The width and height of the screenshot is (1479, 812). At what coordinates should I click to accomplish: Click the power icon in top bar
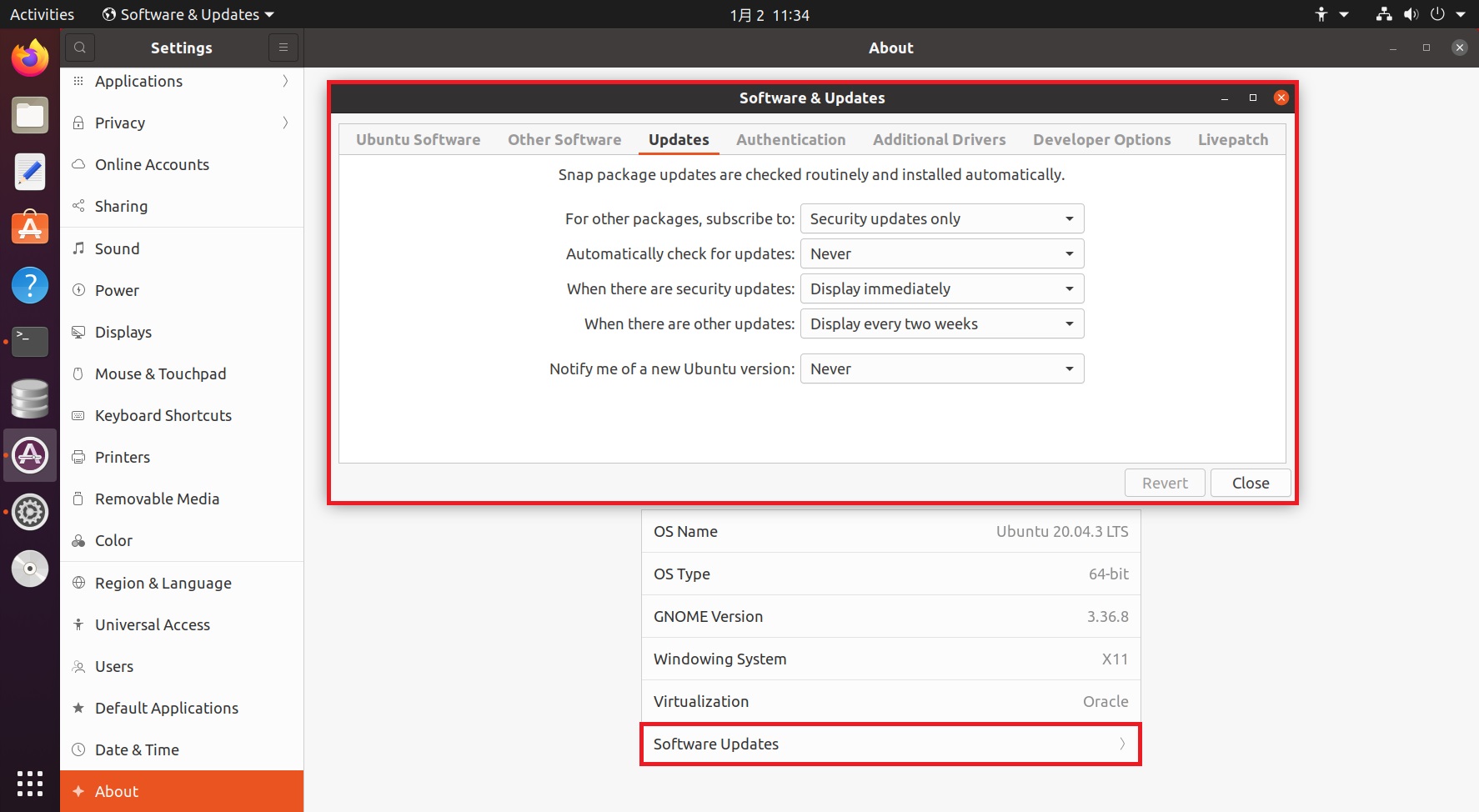[x=1437, y=14]
